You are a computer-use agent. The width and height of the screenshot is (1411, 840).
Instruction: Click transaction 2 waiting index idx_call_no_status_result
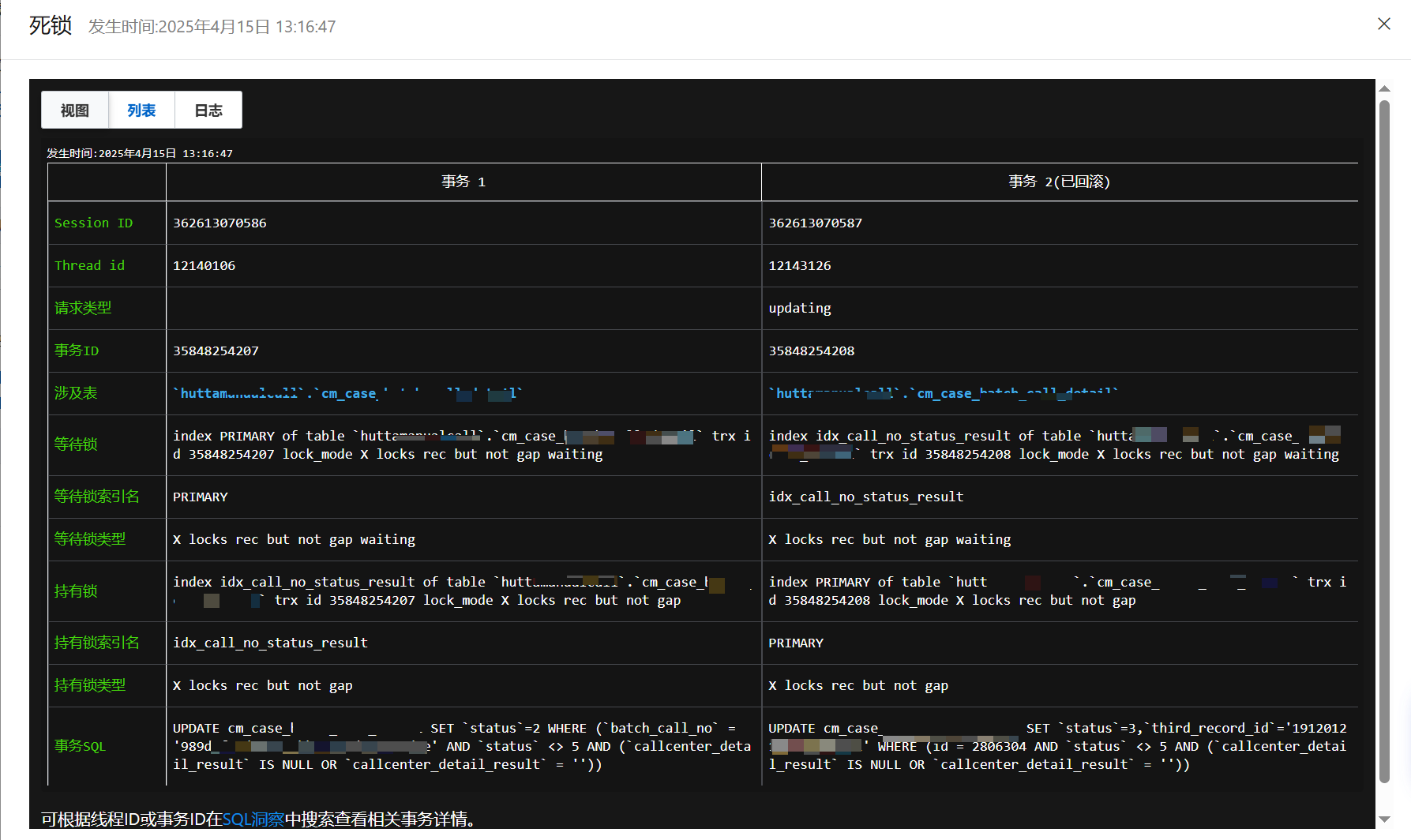click(866, 497)
